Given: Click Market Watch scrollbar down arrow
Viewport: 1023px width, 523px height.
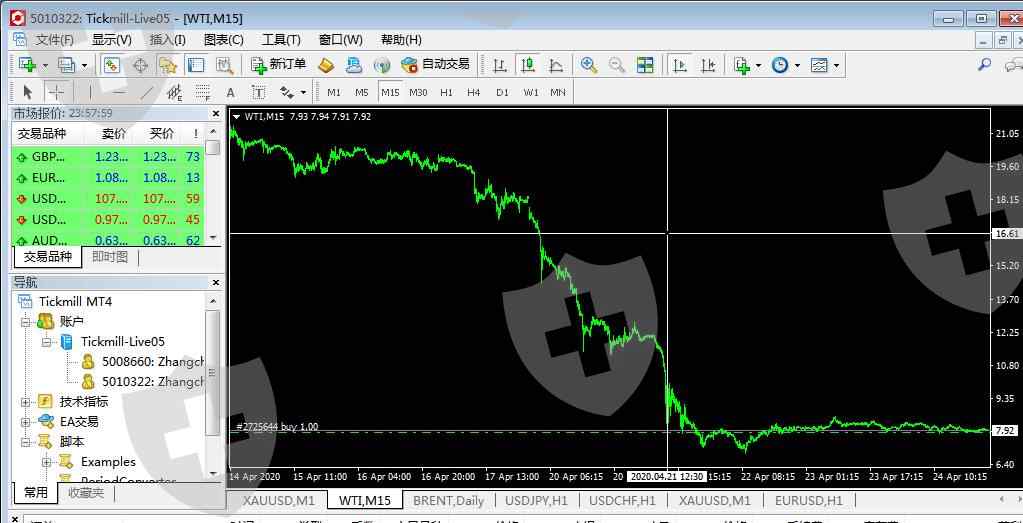Looking at the screenshot, I should (213, 237).
